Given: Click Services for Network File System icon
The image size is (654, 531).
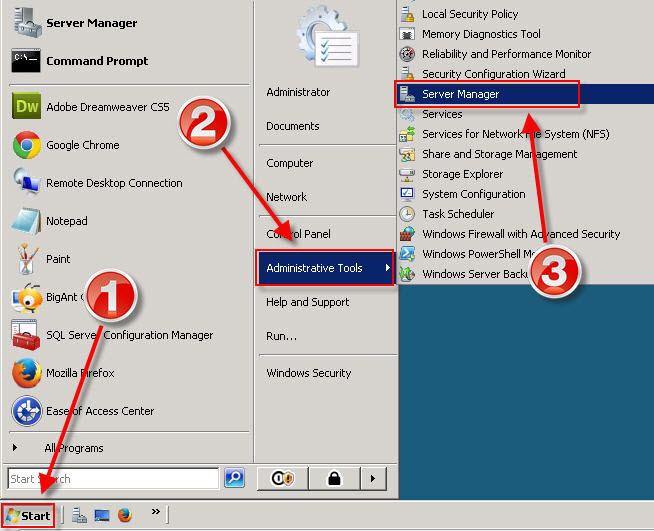Looking at the screenshot, I should 407,134.
